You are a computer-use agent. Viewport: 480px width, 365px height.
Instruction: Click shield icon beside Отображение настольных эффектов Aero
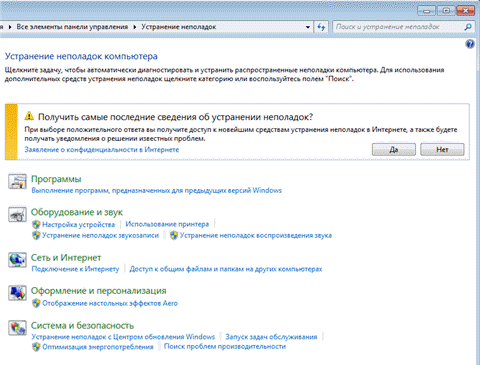click(x=36, y=303)
